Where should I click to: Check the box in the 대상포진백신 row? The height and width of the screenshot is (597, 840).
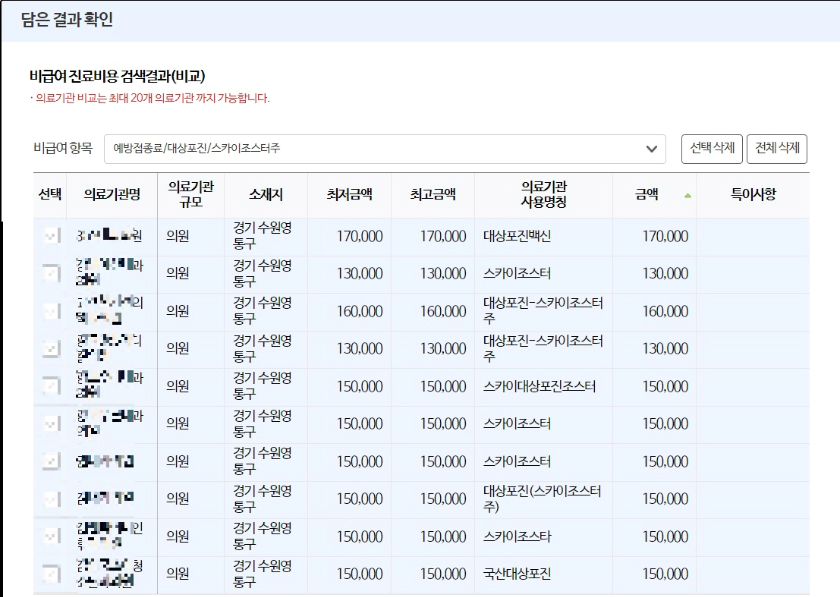(x=51, y=236)
